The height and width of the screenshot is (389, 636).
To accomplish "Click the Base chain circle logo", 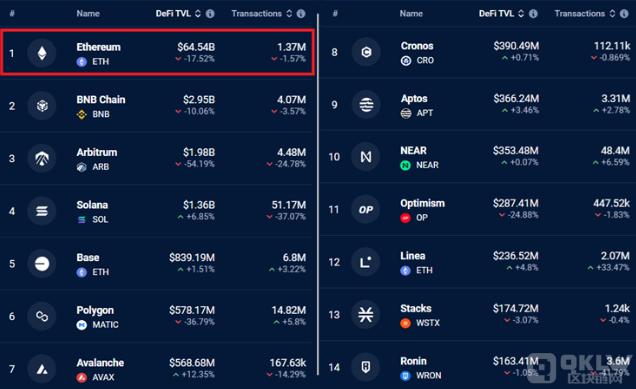I will (x=42, y=264).
